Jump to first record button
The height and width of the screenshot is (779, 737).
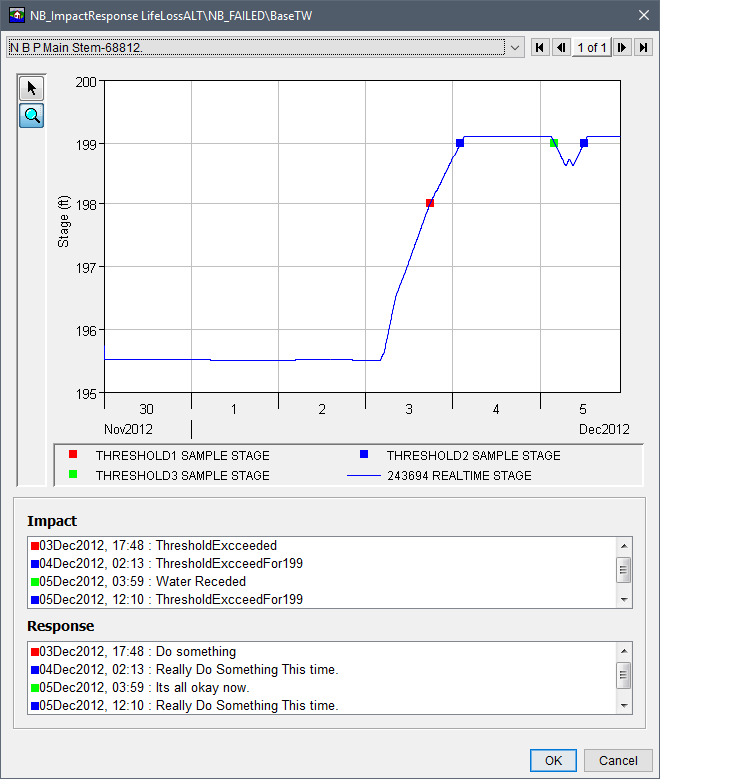(540, 48)
